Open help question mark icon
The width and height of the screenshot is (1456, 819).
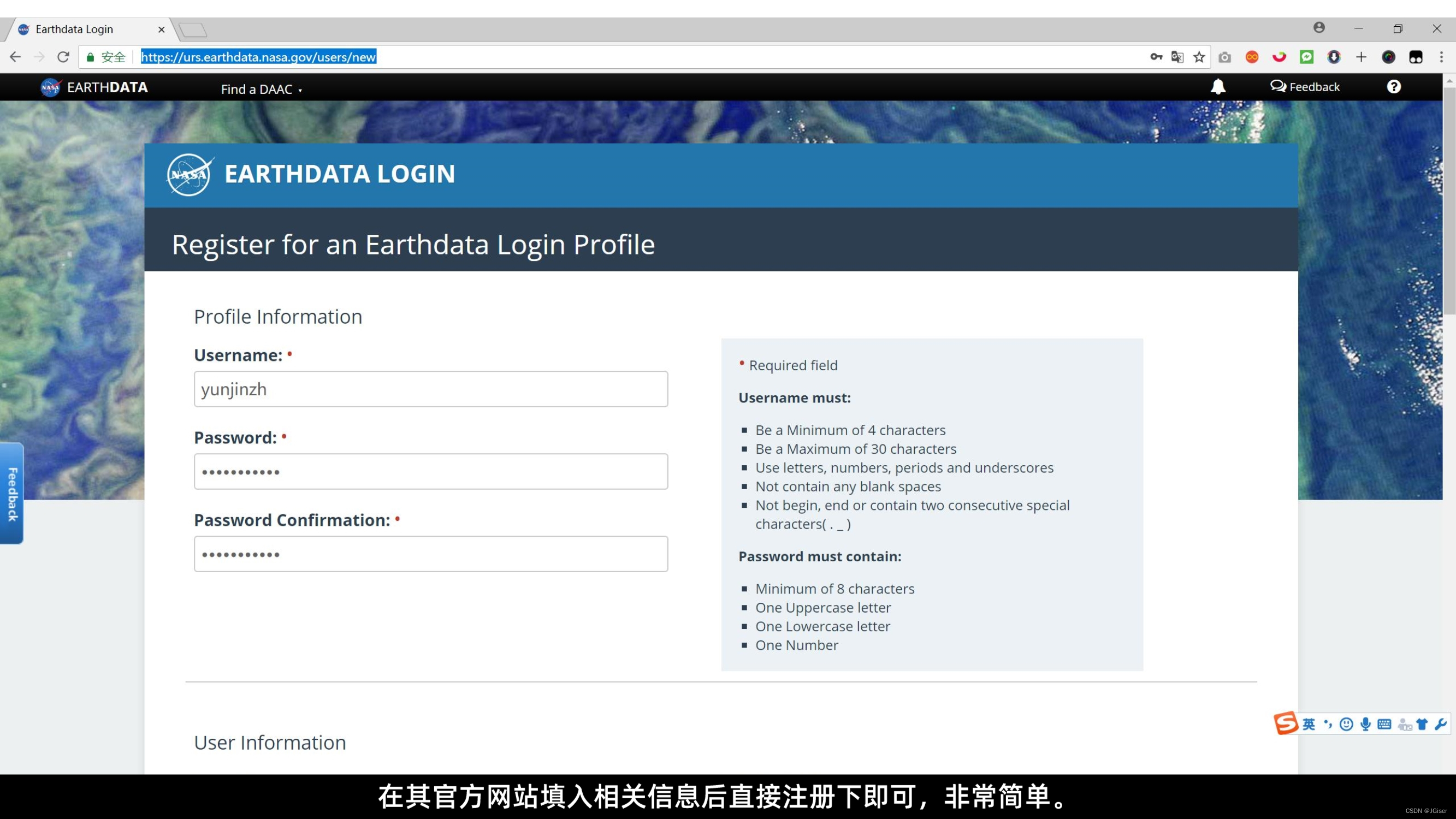pyautogui.click(x=1394, y=86)
